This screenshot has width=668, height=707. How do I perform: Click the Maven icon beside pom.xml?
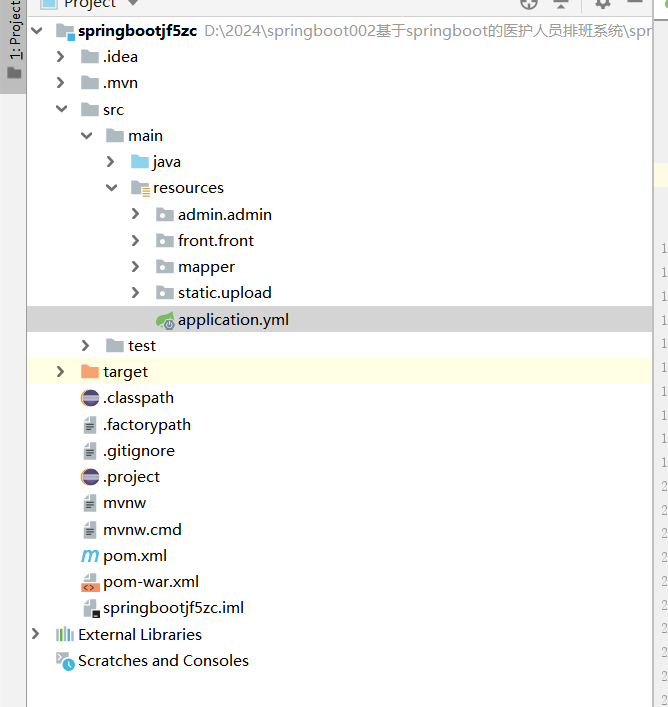tap(90, 556)
